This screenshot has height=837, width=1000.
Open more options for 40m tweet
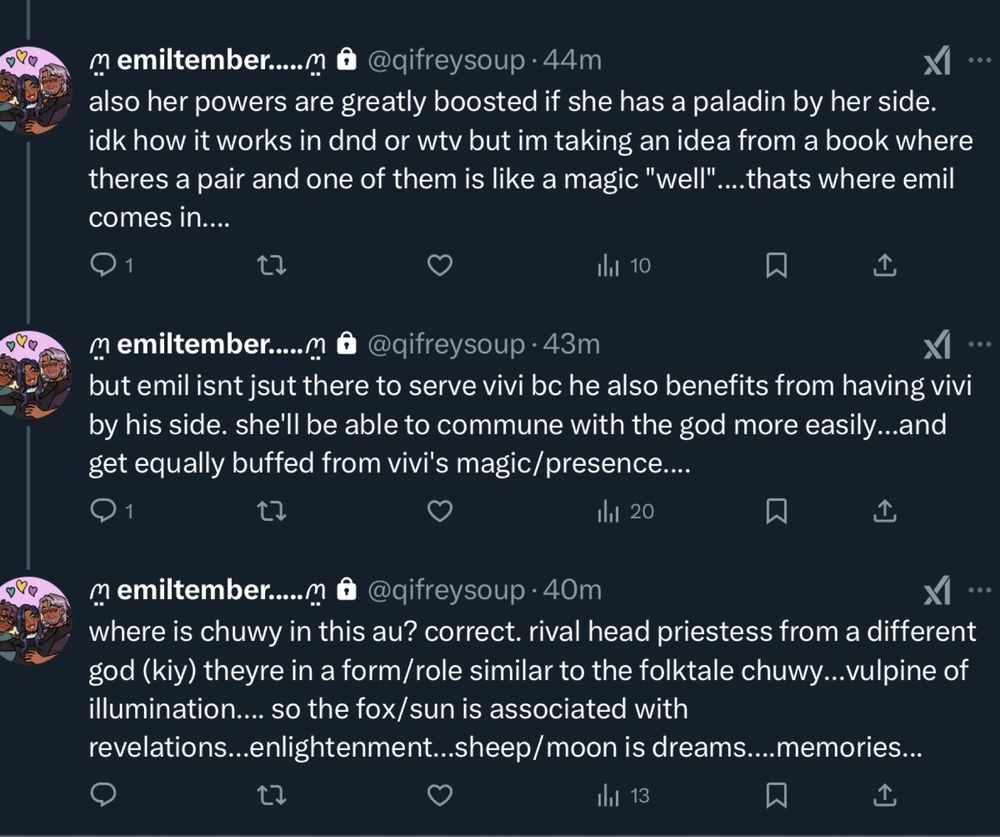(980, 591)
